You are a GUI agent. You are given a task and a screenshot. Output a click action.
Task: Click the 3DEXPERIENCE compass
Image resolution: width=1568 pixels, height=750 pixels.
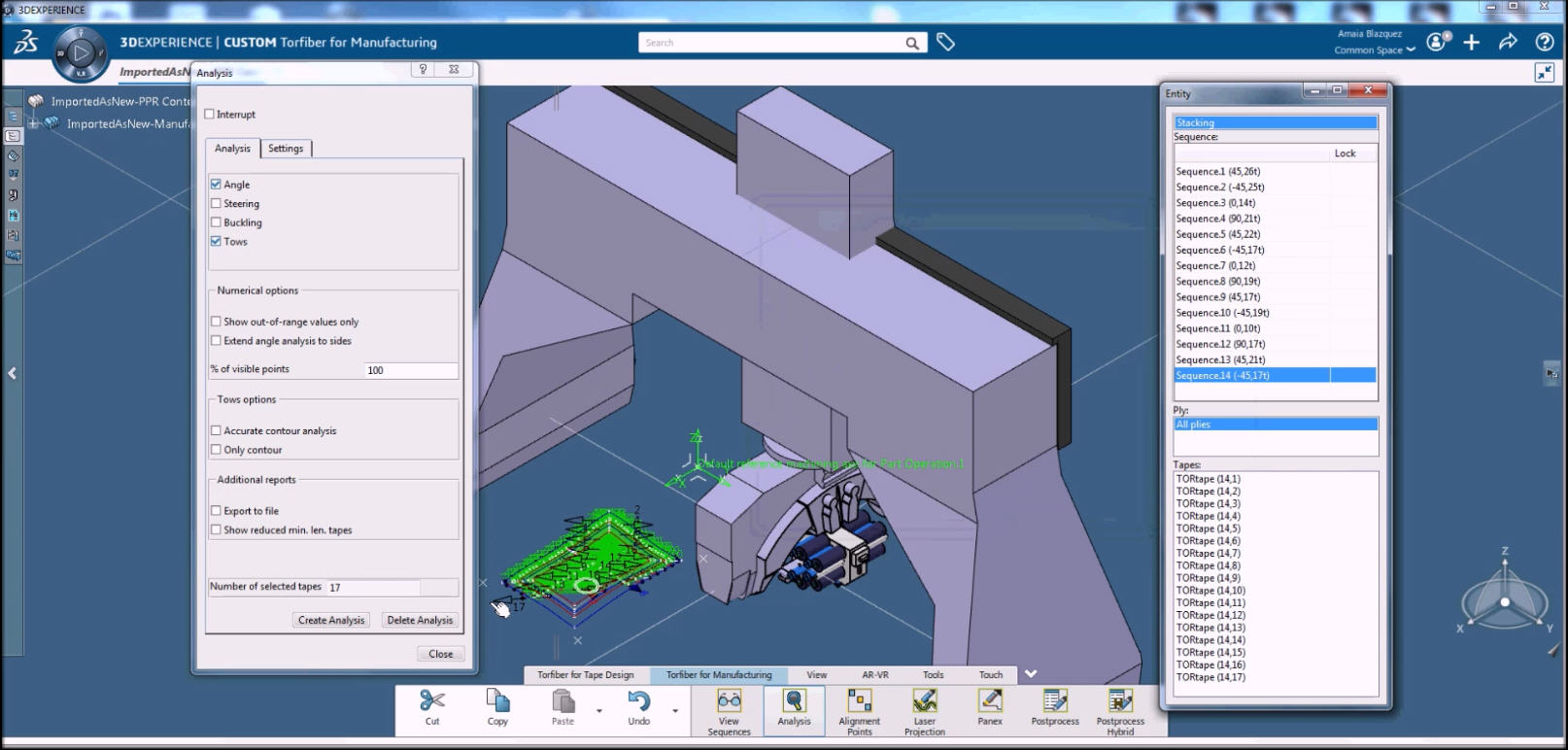(81, 53)
